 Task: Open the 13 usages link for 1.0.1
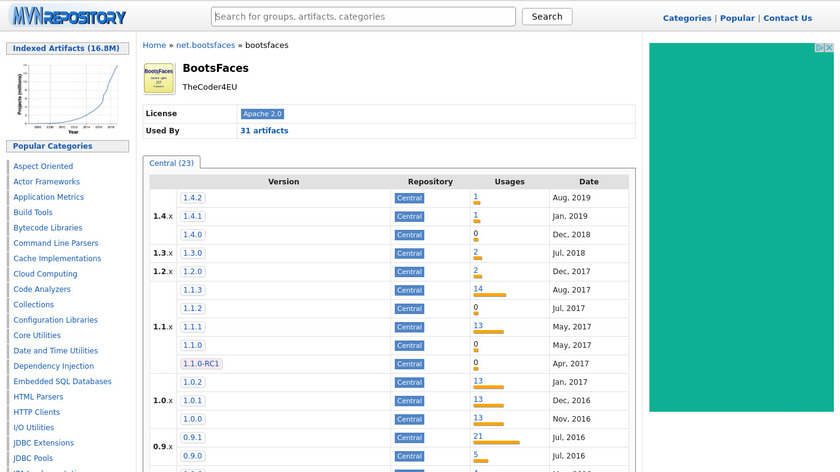pyautogui.click(x=478, y=399)
